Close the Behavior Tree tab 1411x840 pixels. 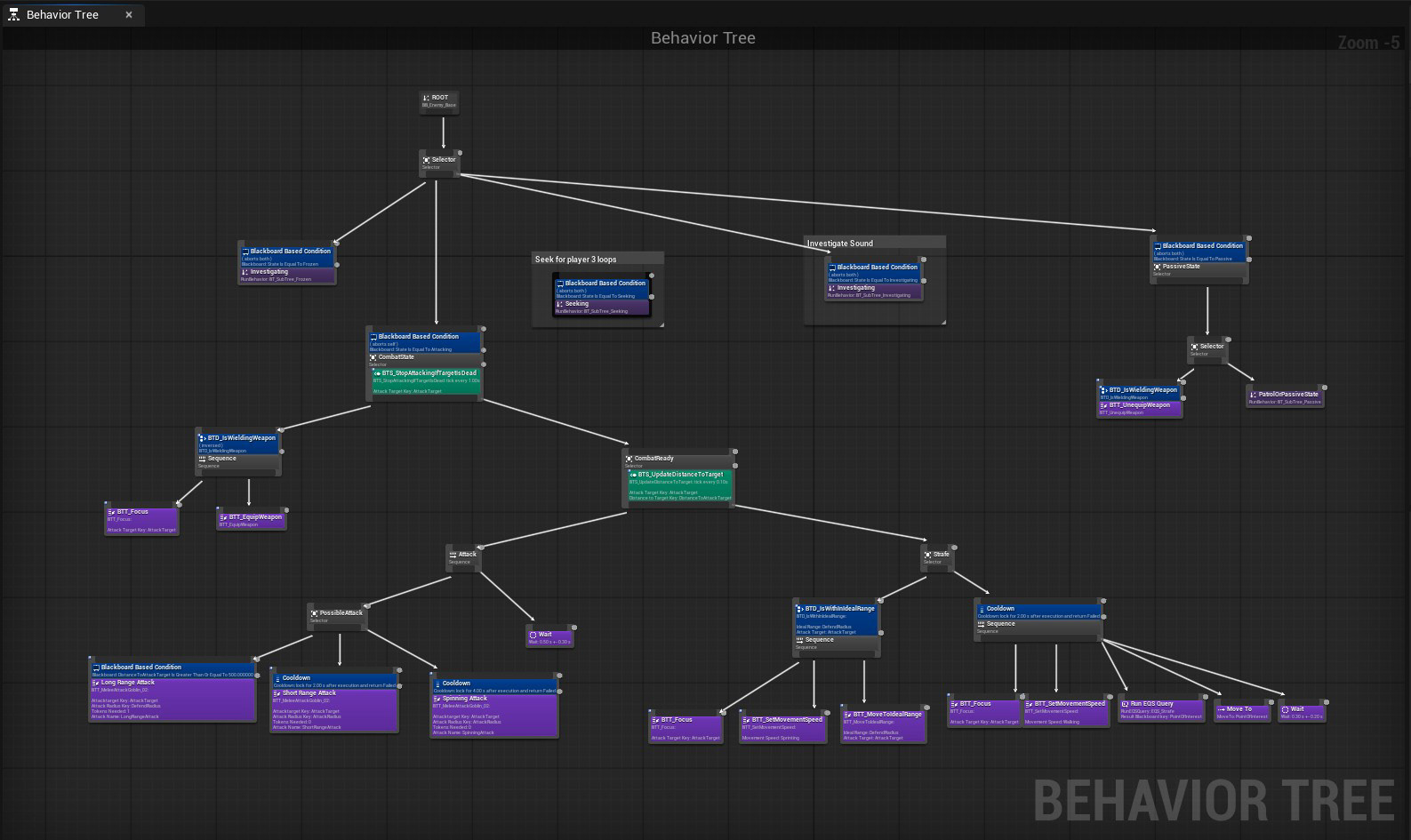[x=129, y=15]
